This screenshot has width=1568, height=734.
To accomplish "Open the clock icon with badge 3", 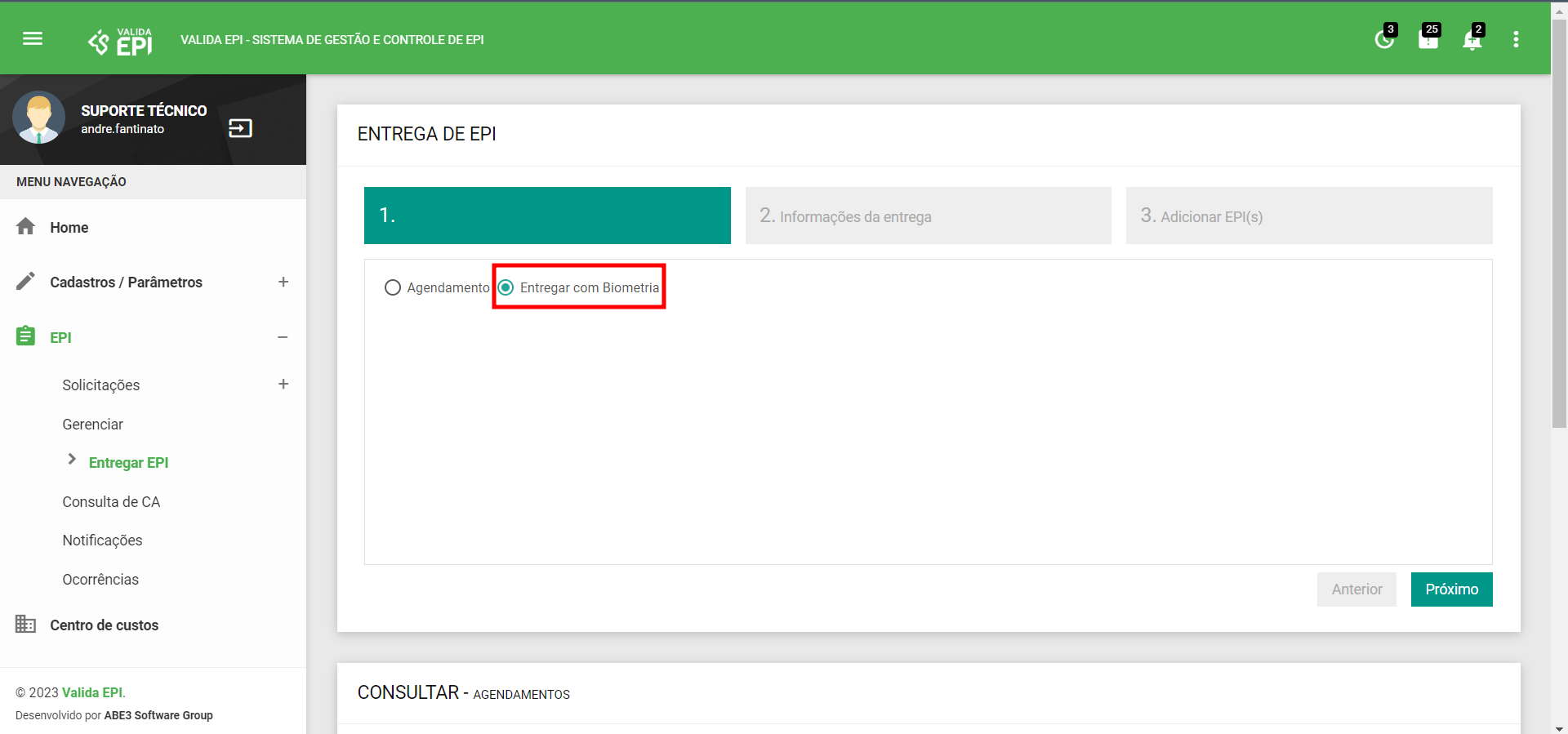I will coord(1385,38).
